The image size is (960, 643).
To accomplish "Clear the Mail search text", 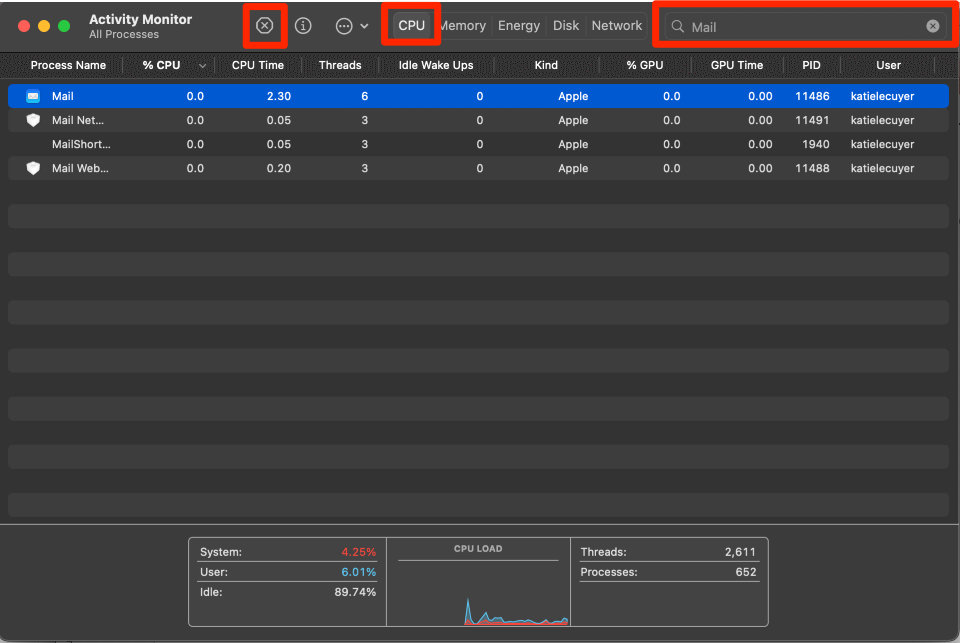I will (x=932, y=27).
